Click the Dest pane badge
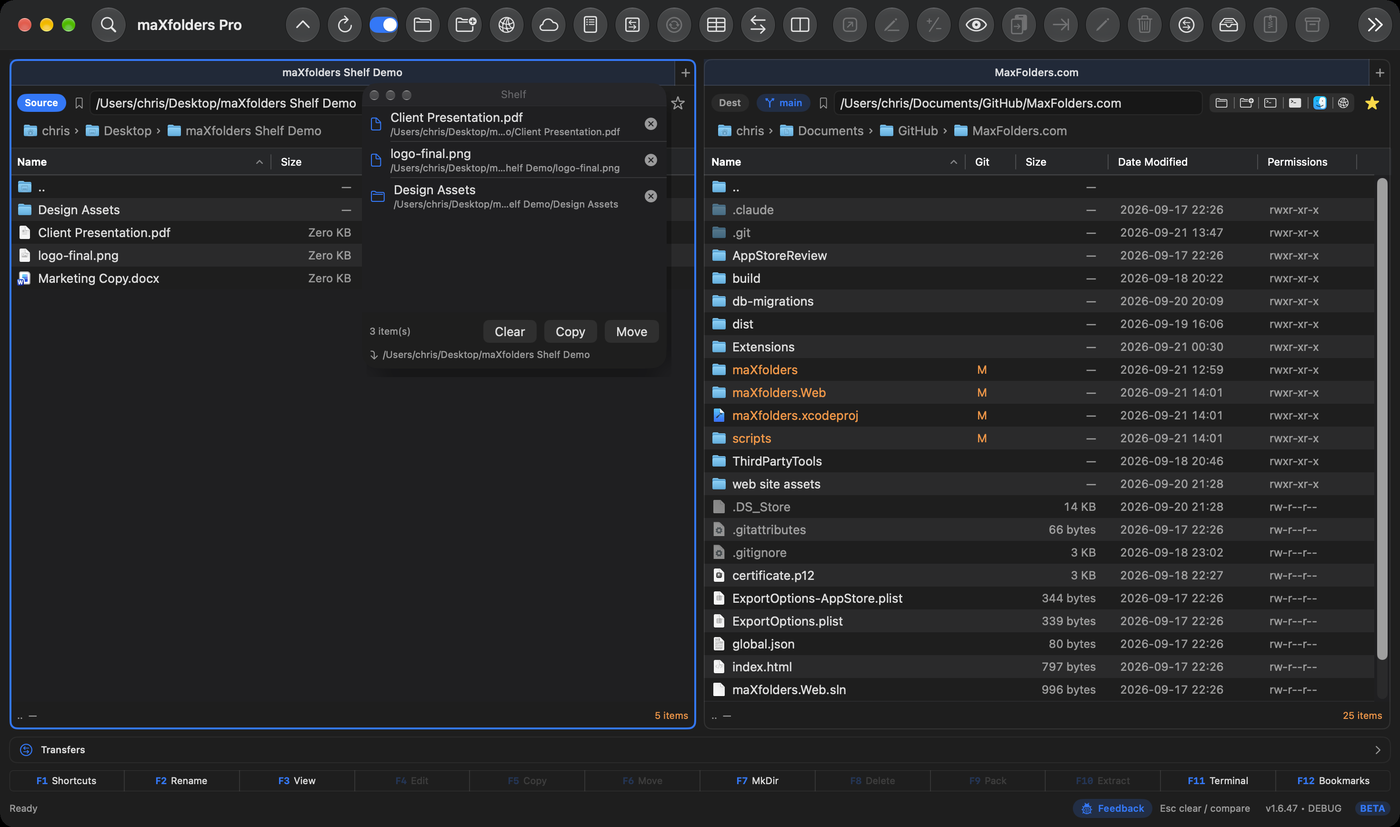The width and height of the screenshot is (1400, 827). 730,103
